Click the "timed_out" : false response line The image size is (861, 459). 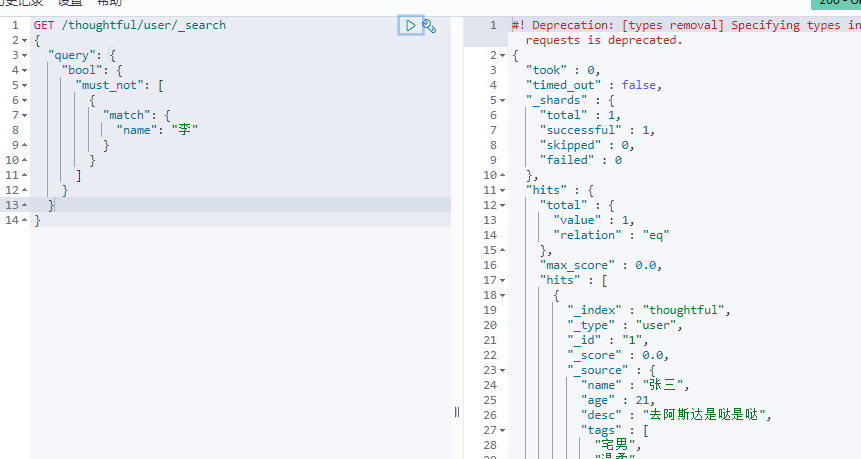tap(594, 85)
